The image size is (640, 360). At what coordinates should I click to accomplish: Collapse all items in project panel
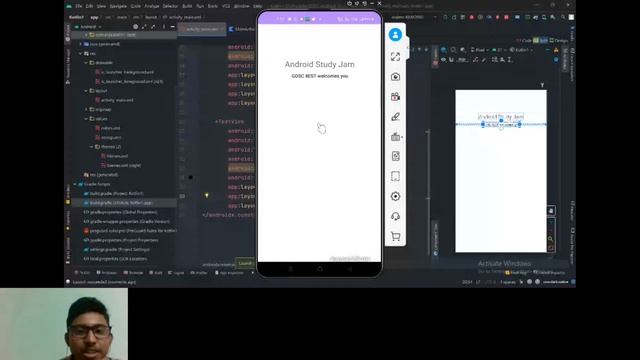(153, 27)
